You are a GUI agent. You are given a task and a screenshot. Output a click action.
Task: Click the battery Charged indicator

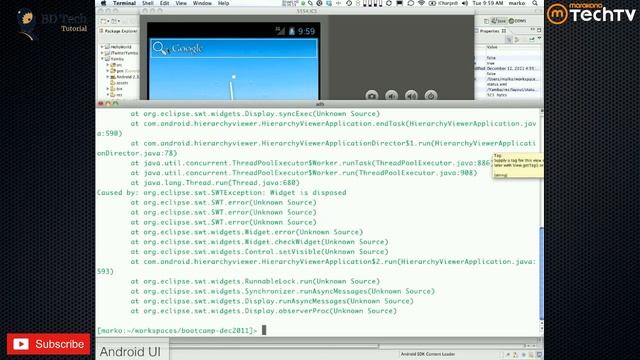(x=443, y=3)
